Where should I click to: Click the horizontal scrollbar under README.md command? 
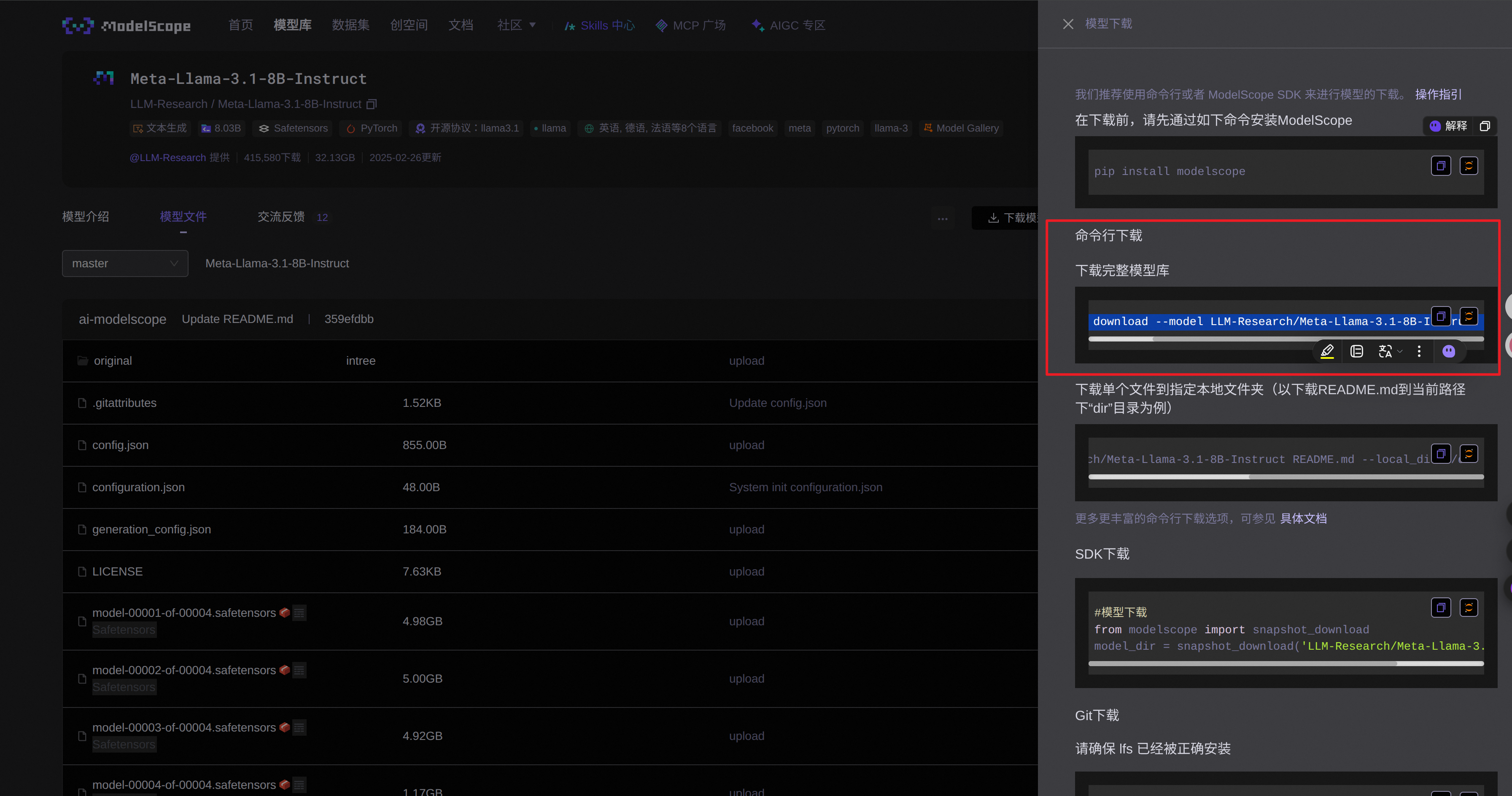[x=1286, y=477]
